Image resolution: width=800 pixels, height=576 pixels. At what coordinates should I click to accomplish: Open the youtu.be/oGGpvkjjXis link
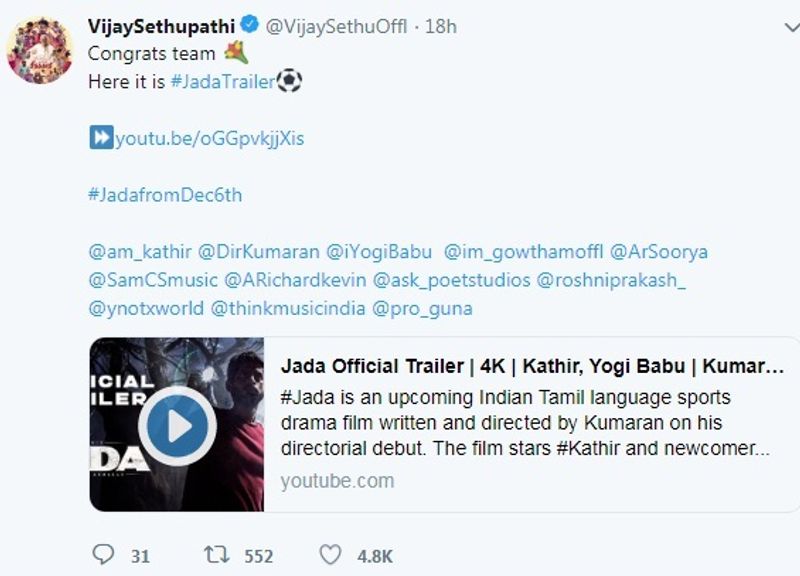[x=209, y=138]
